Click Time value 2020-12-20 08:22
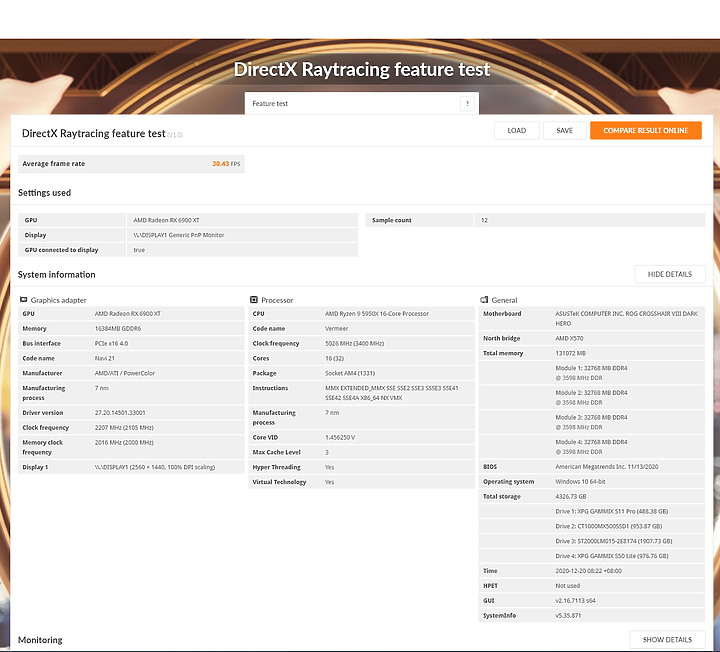The width and height of the screenshot is (720, 652). pyautogui.click(x=588, y=571)
